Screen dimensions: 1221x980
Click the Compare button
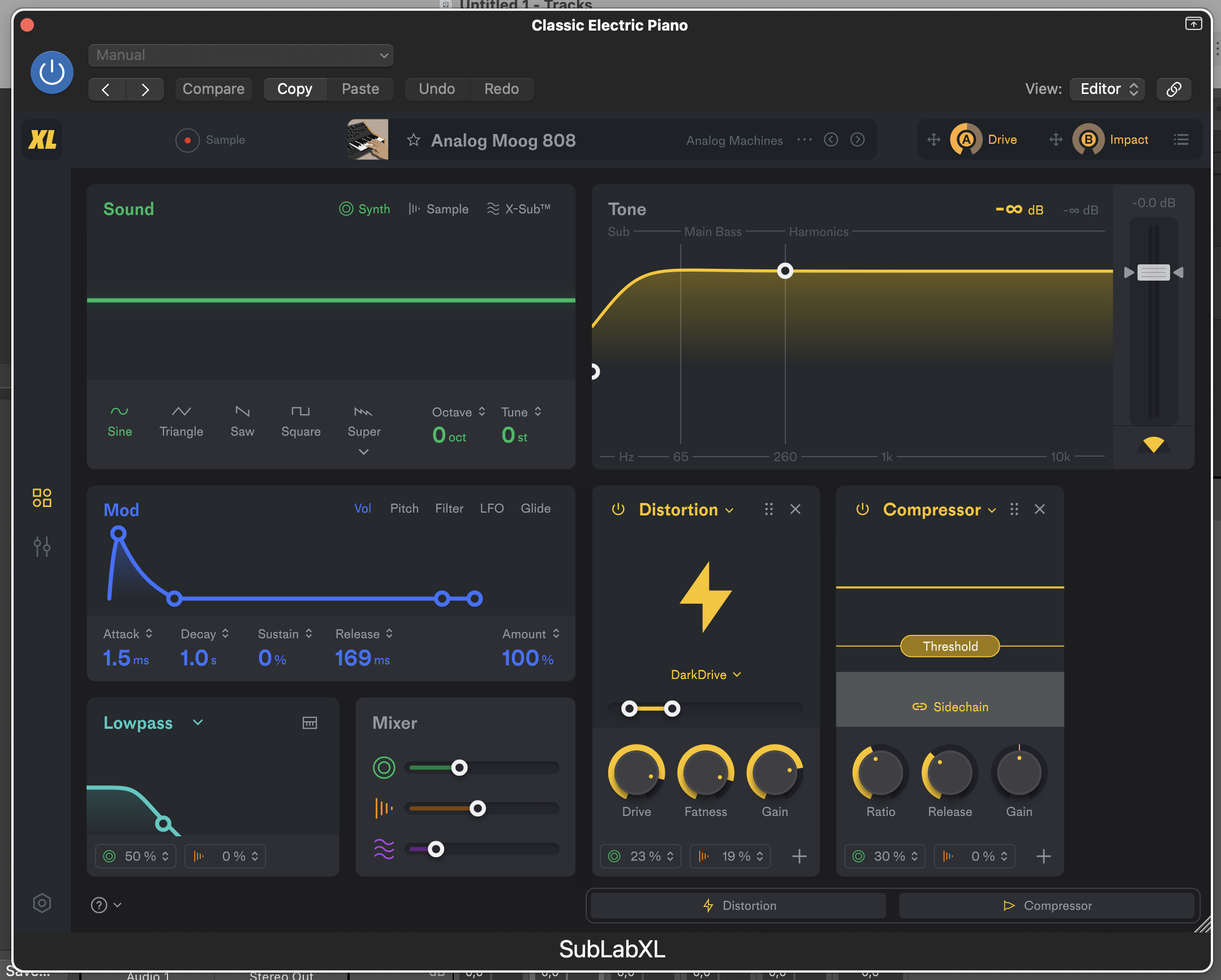coord(213,89)
